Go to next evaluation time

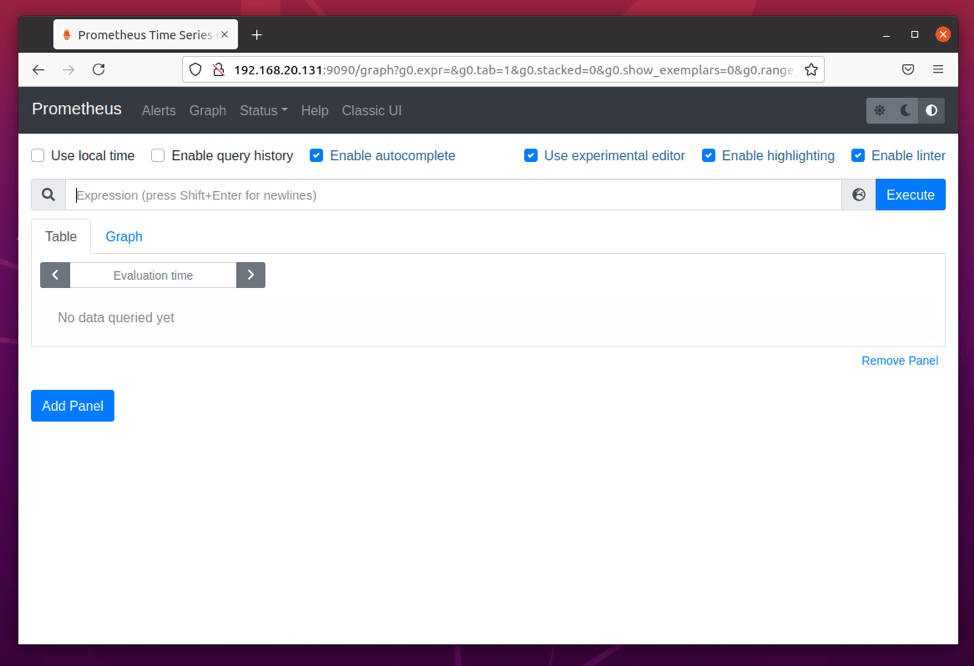251,275
